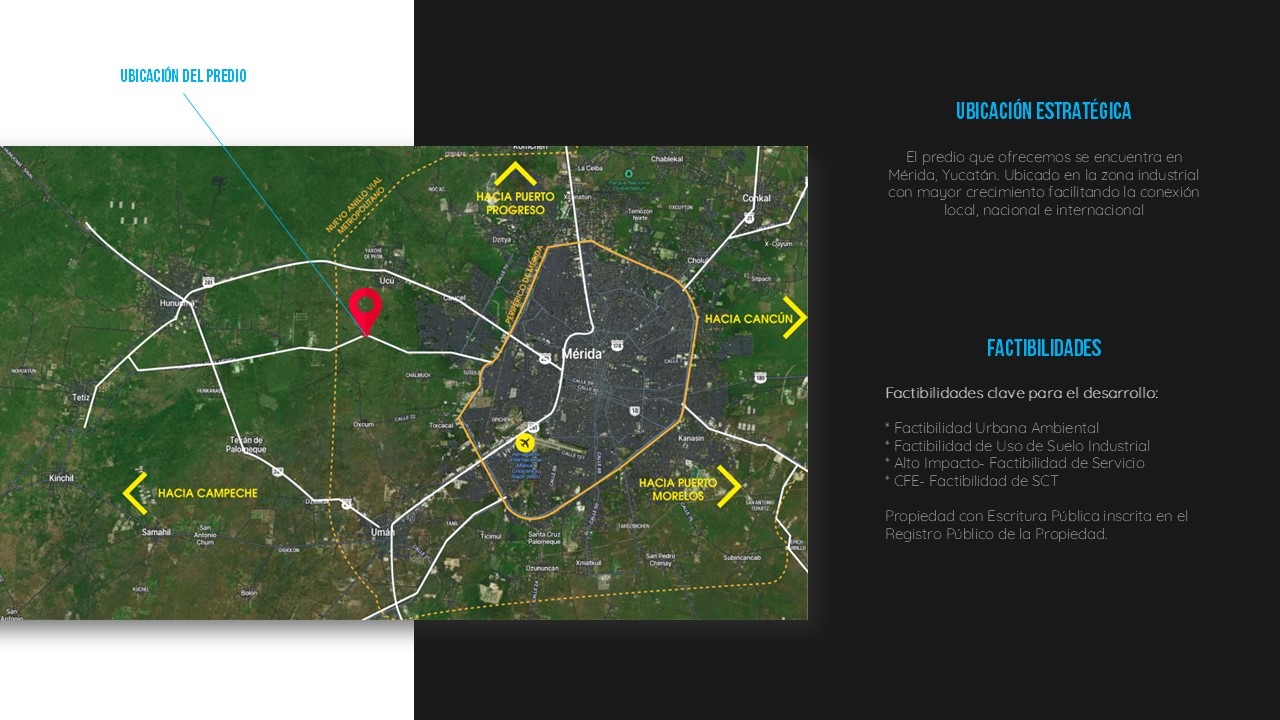This screenshot has height=720, width=1280.
Task: Click the yellow arrow toward Campeche
Action: [x=135, y=493]
